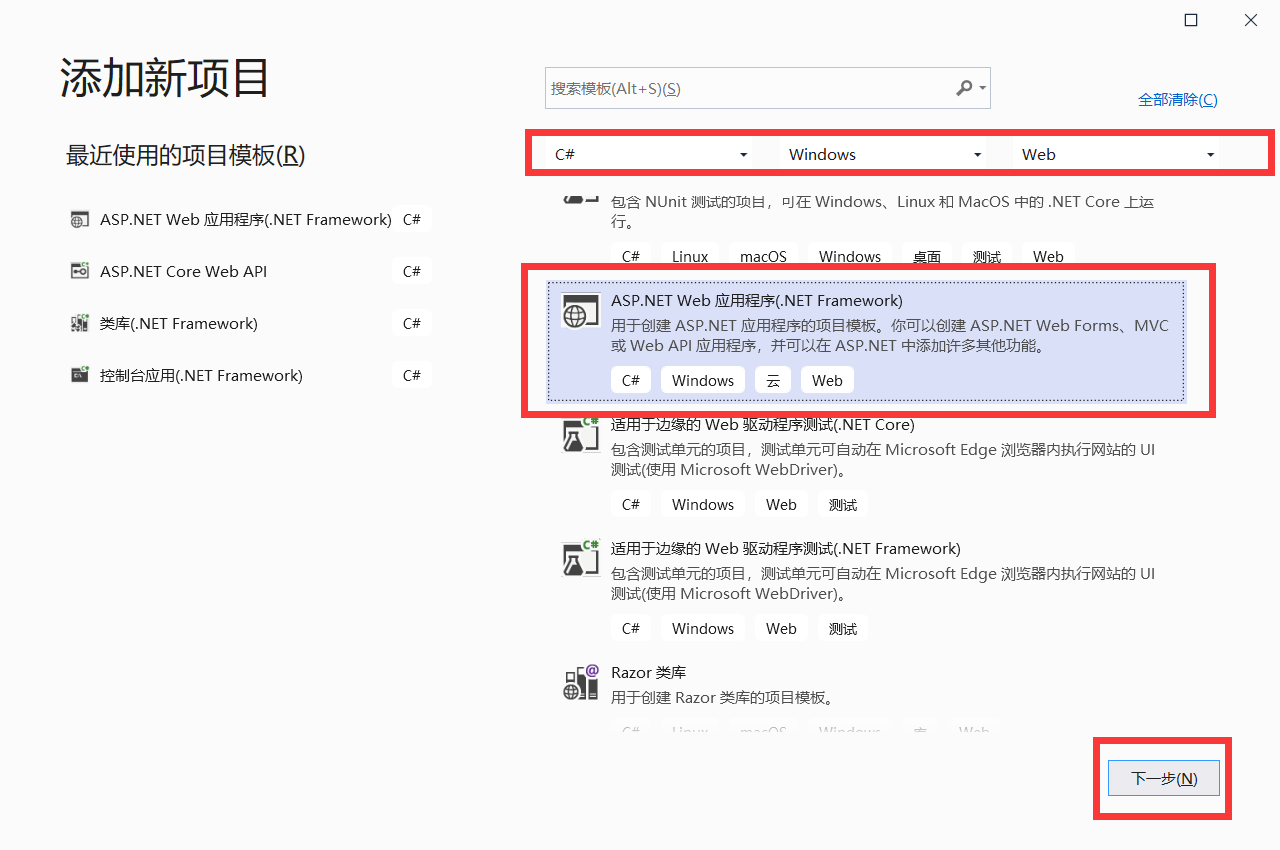Open the Web project type filter dropdown
Image resolution: width=1280 pixels, height=850 pixels.
coord(1118,155)
